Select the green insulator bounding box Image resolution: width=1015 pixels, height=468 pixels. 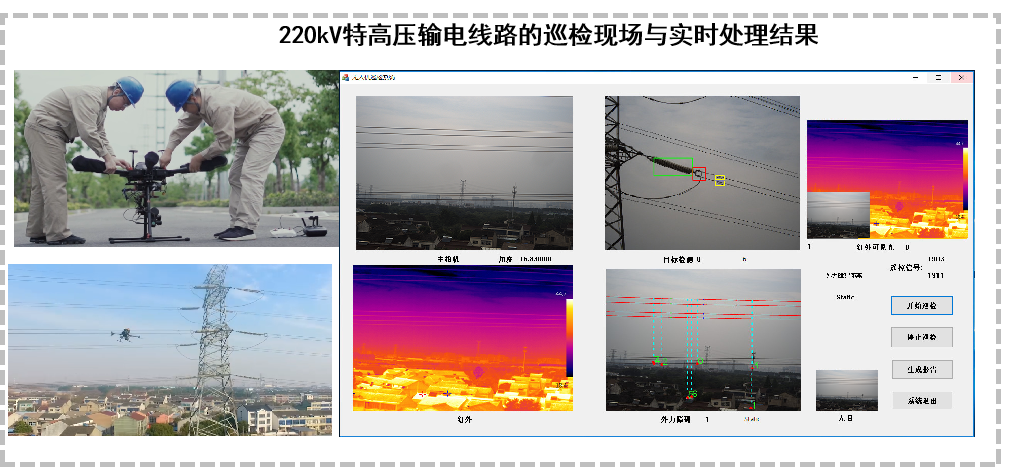672,166
